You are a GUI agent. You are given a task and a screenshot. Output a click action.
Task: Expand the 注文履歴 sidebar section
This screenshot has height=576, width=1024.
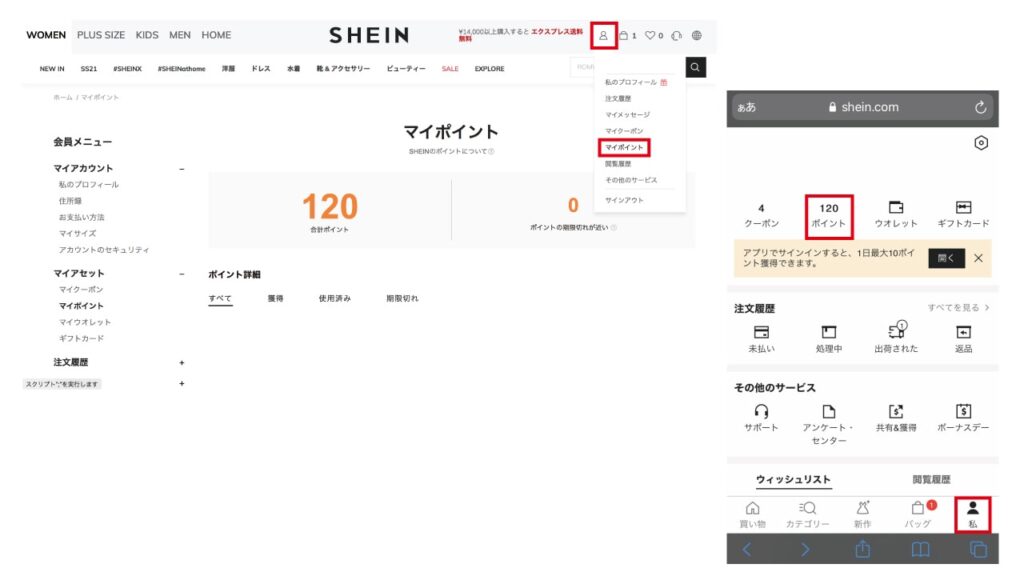182,362
